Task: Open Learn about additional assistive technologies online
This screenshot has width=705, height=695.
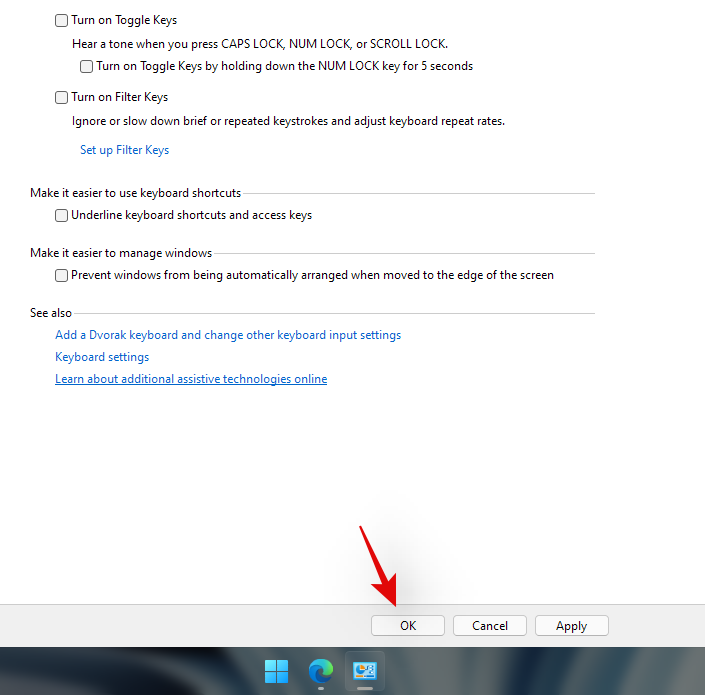Action: click(x=191, y=379)
